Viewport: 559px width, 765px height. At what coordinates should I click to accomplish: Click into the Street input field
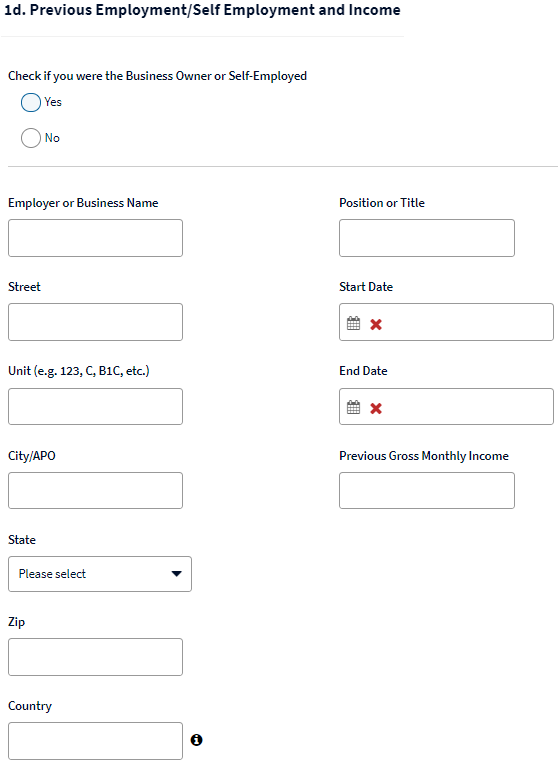pos(95,322)
